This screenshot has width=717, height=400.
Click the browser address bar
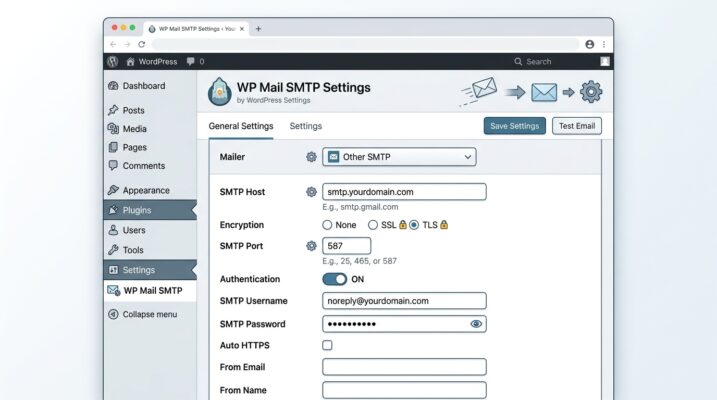[366, 44]
